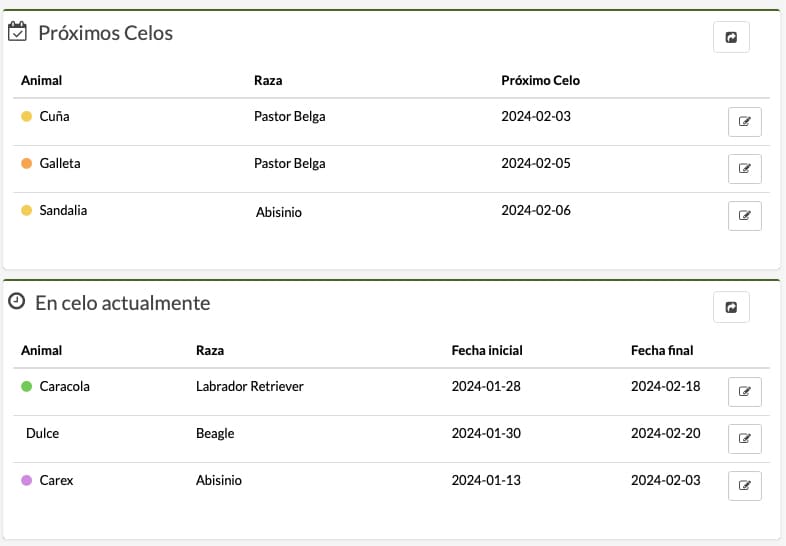Click the En celo actualmente panel export icon
This screenshot has height=546, width=786.
coord(731,307)
